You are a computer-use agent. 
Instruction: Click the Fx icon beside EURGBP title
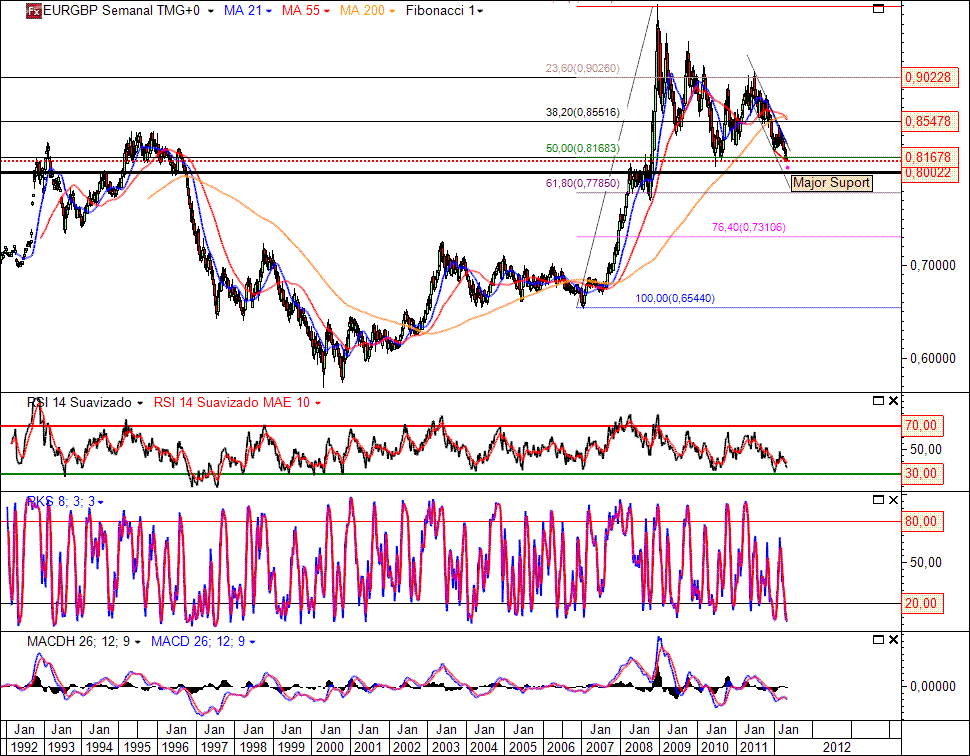(x=34, y=11)
